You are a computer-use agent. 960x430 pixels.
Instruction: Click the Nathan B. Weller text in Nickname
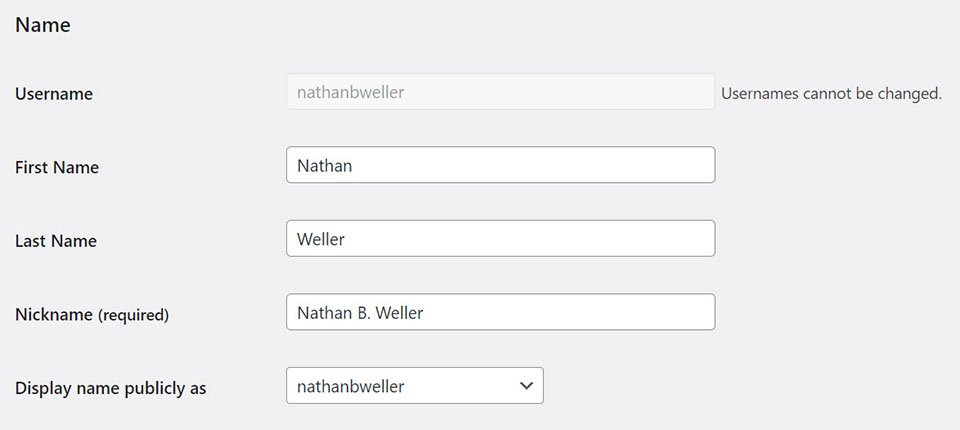[x=360, y=313]
